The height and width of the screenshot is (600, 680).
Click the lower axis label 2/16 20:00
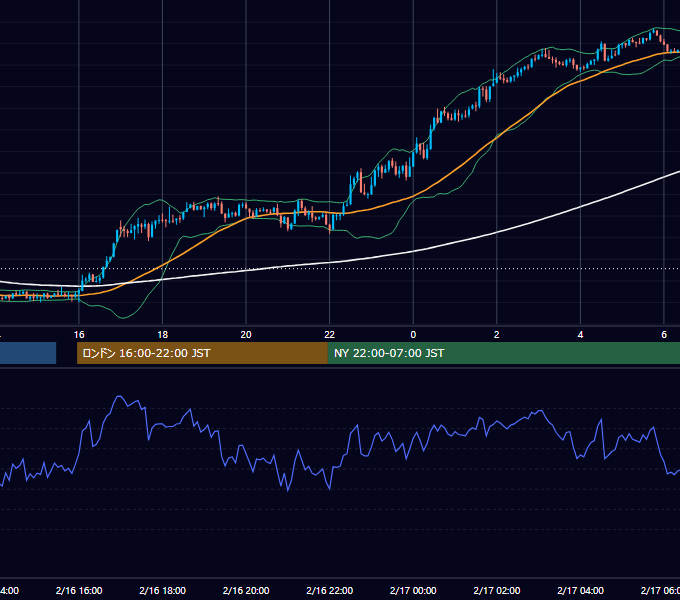point(246,590)
